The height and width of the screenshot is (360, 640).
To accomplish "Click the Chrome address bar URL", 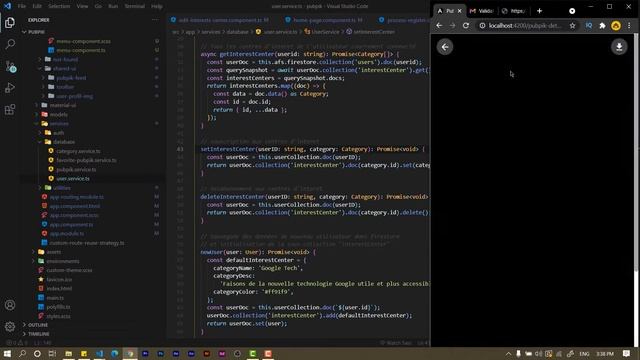I will point(525,26).
